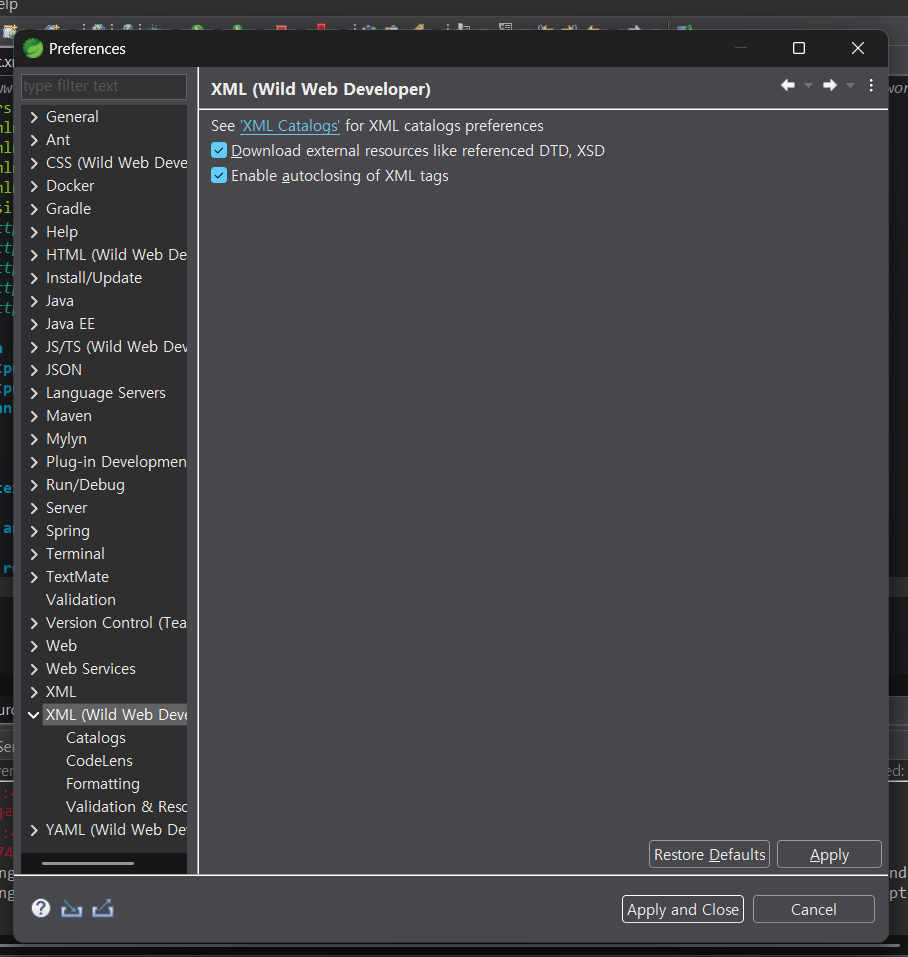Screen dimensions: 908x957
Task: Click the Cancel button
Action: pos(813,909)
